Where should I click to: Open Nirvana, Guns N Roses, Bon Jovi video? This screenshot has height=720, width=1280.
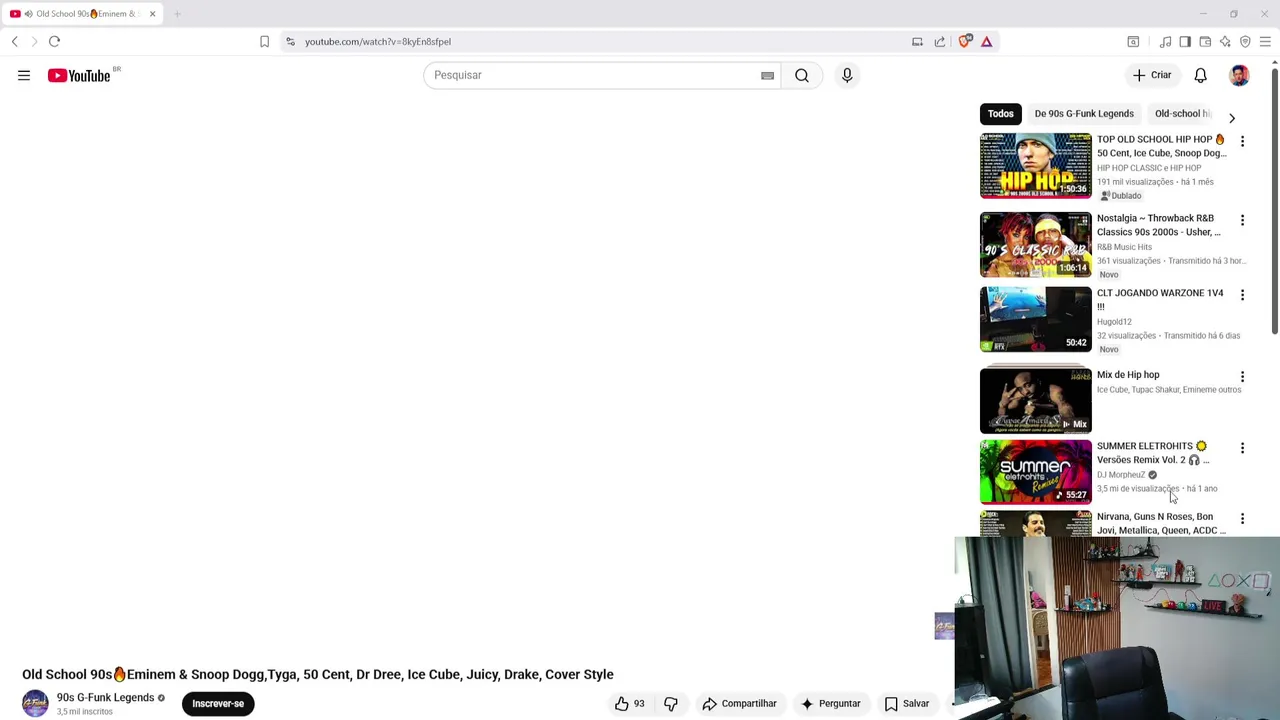coord(1161,524)
